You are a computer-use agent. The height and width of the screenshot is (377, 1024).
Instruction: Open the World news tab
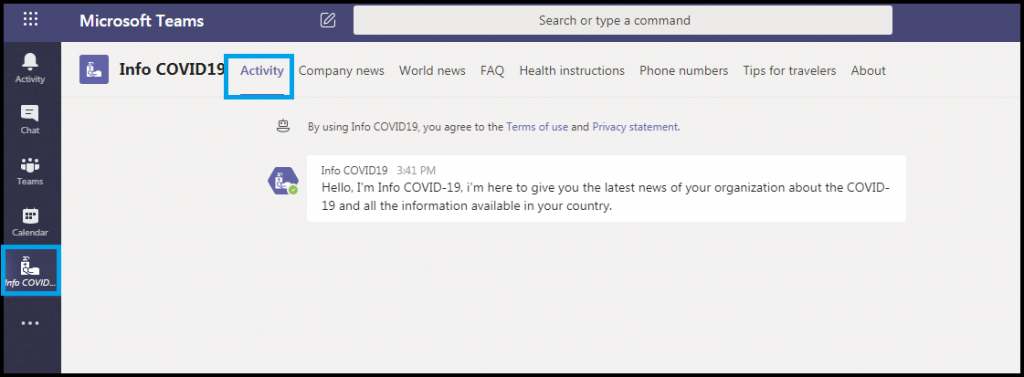point(432,71)
